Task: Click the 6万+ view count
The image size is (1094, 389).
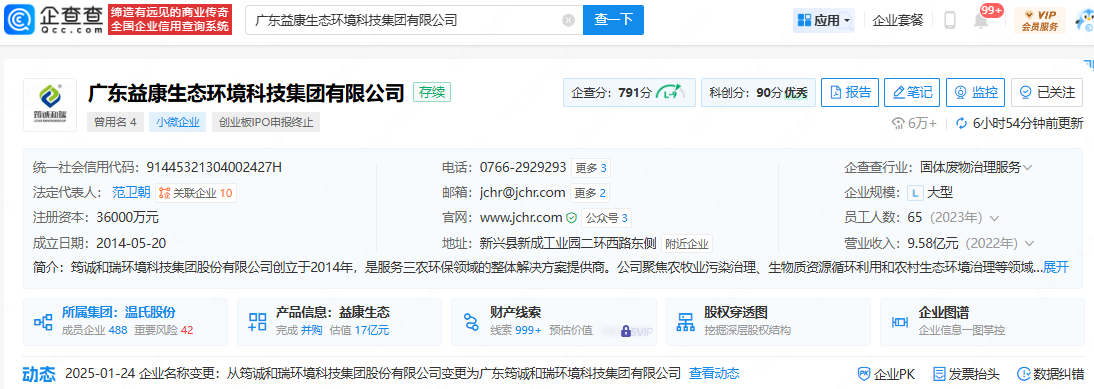Action: tap(915, 123)
